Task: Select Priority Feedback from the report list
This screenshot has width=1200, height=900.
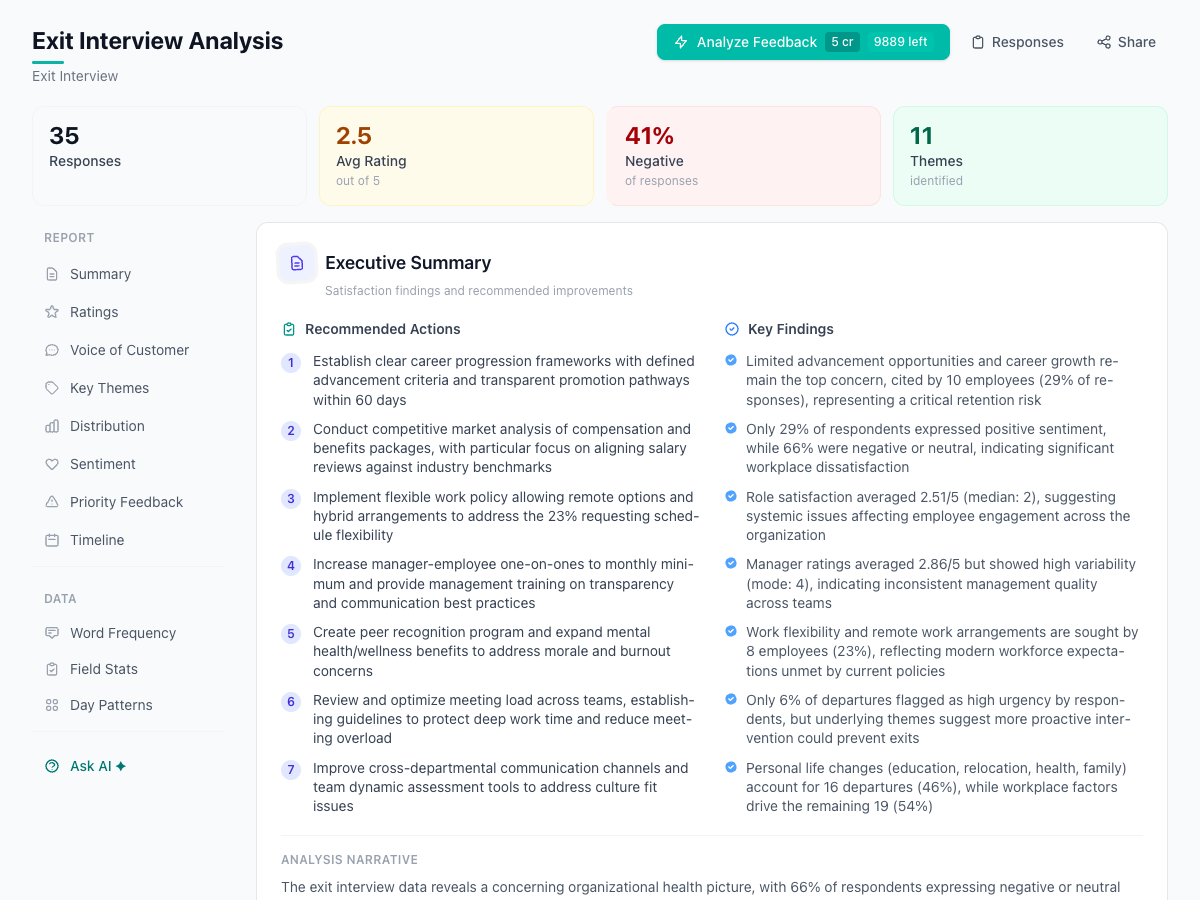Action: (x=126, y=501)
